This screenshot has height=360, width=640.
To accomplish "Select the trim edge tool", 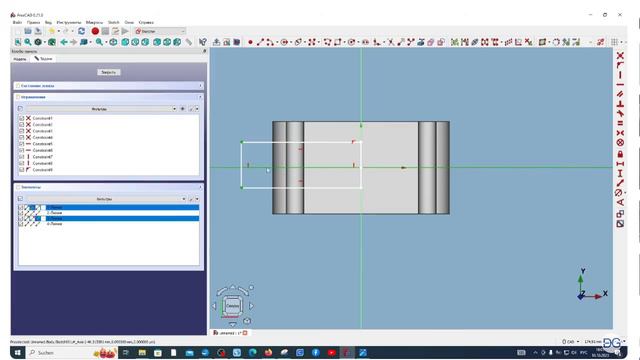I will [x=391, y=42].
